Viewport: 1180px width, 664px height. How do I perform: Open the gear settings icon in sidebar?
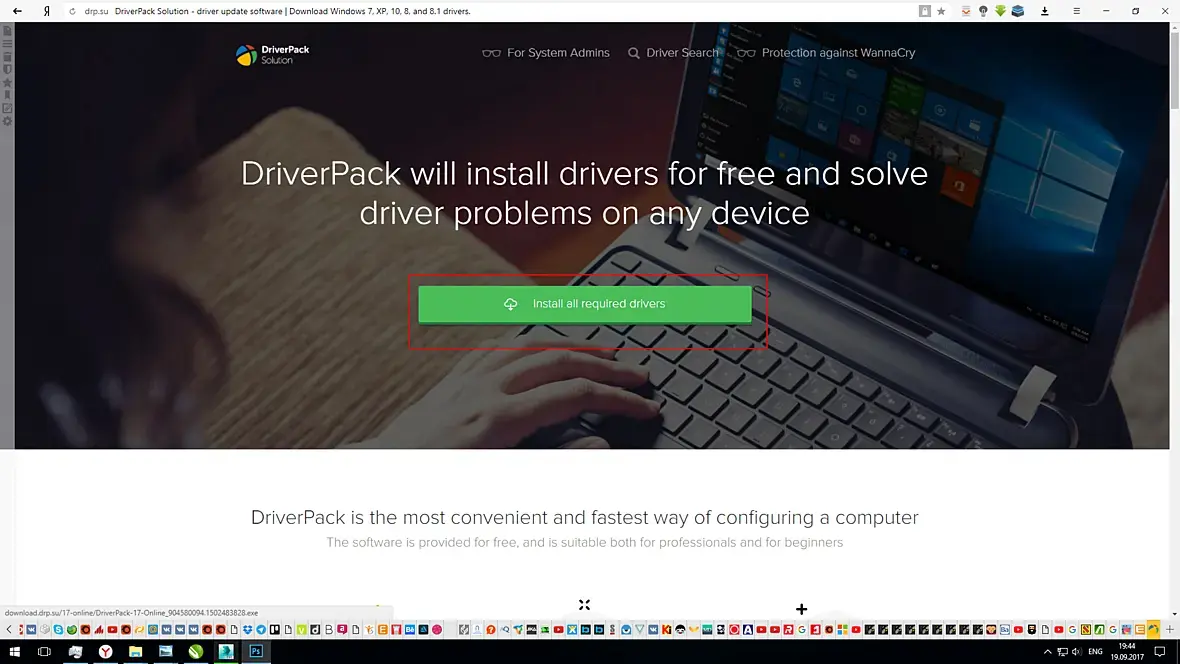(x=8, y=120)
